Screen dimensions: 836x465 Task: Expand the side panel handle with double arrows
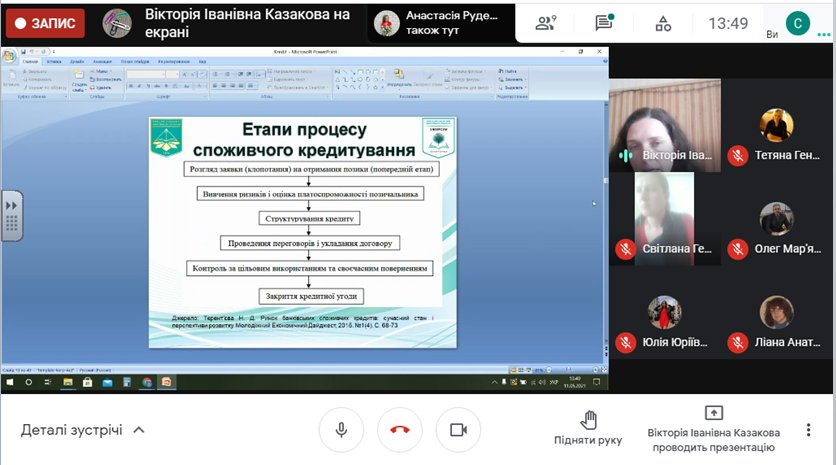[x=12, y=215]
